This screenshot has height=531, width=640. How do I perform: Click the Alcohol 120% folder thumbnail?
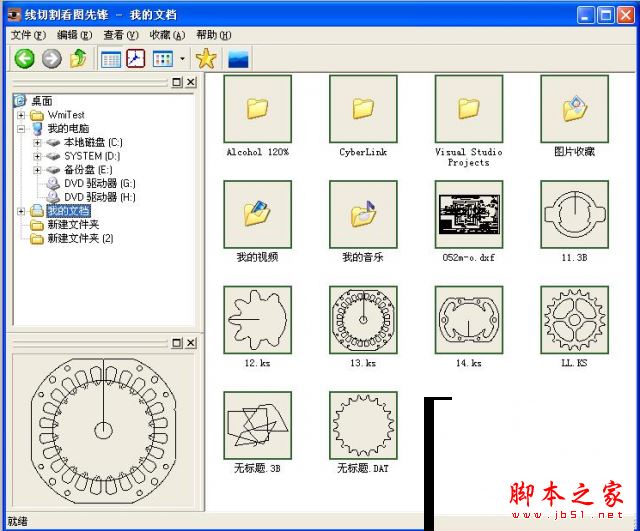(x=258, y=109)
